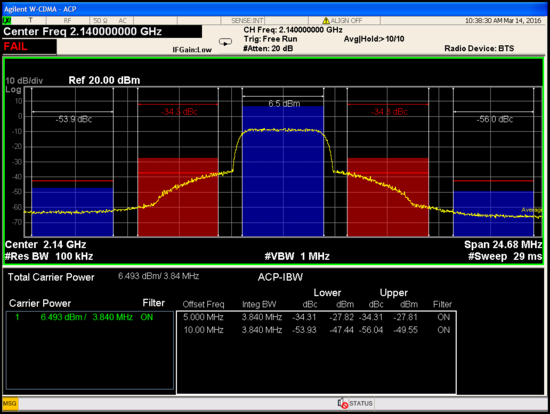Click Trig: Free Run text
550x414 pixels.
270,39
